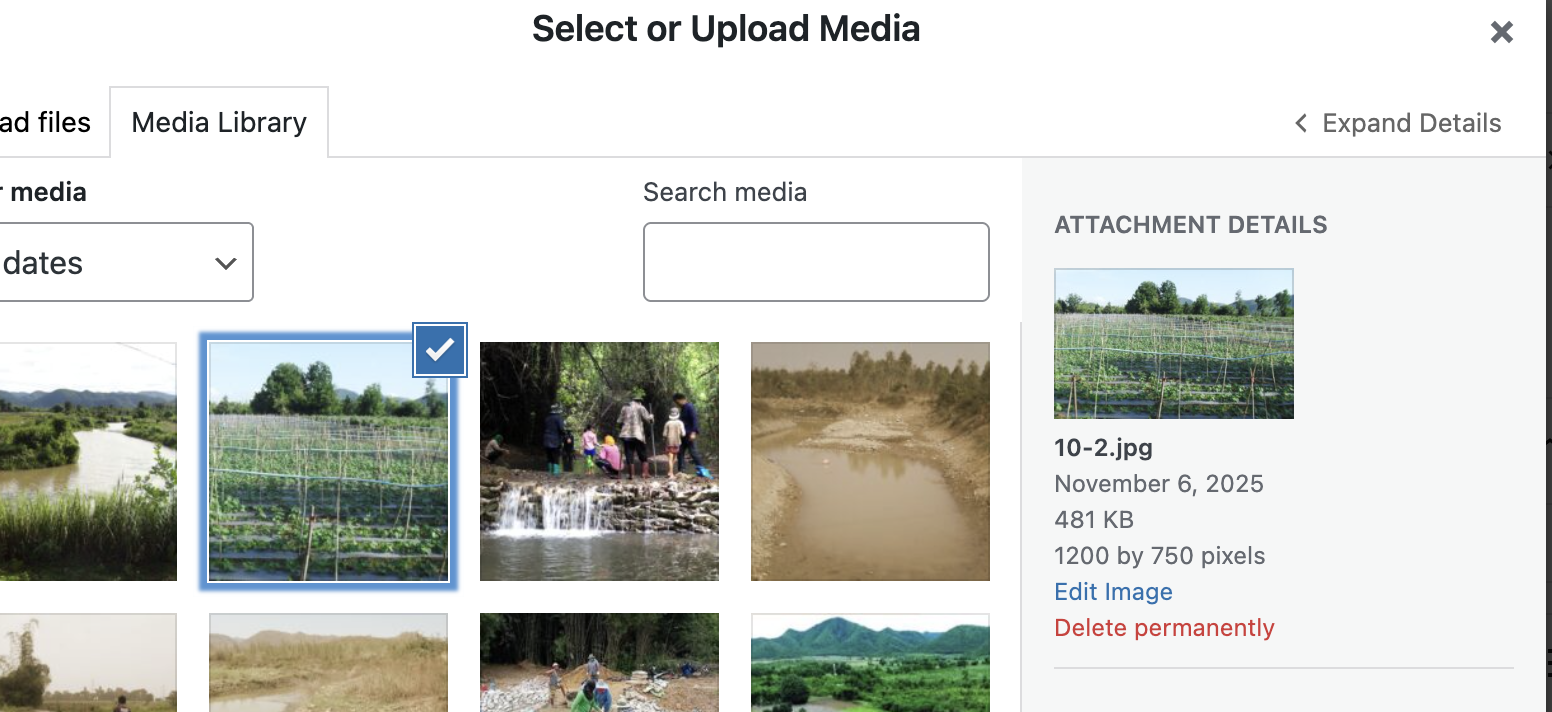1552x712 pixels.
Task: Select the waterfall with people thumbnail
Action: coord(599,461)
